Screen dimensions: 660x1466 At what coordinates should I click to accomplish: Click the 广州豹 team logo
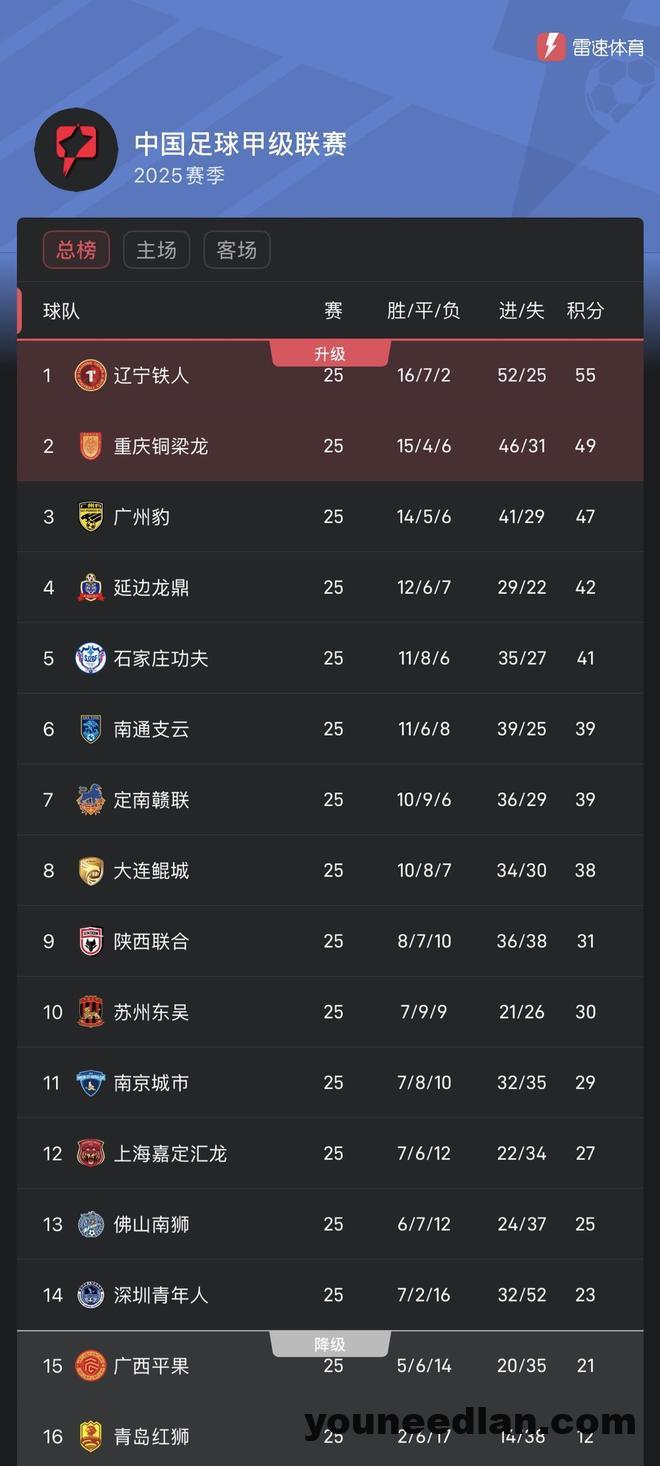point(90,517)
